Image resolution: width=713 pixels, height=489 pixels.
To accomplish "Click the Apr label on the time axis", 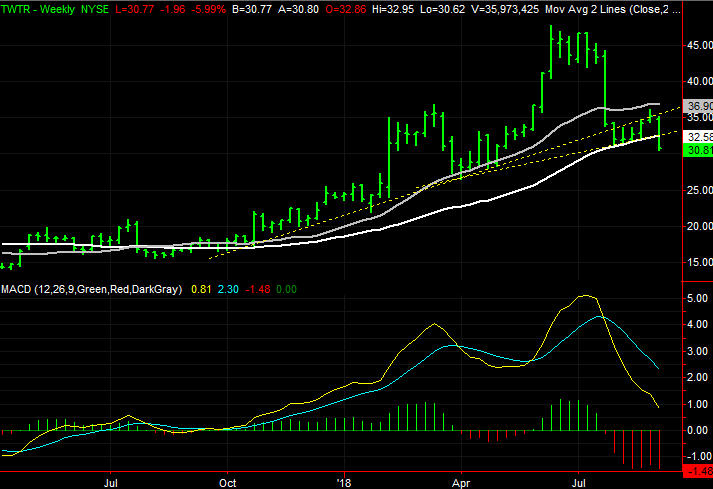I will (461, 483).
